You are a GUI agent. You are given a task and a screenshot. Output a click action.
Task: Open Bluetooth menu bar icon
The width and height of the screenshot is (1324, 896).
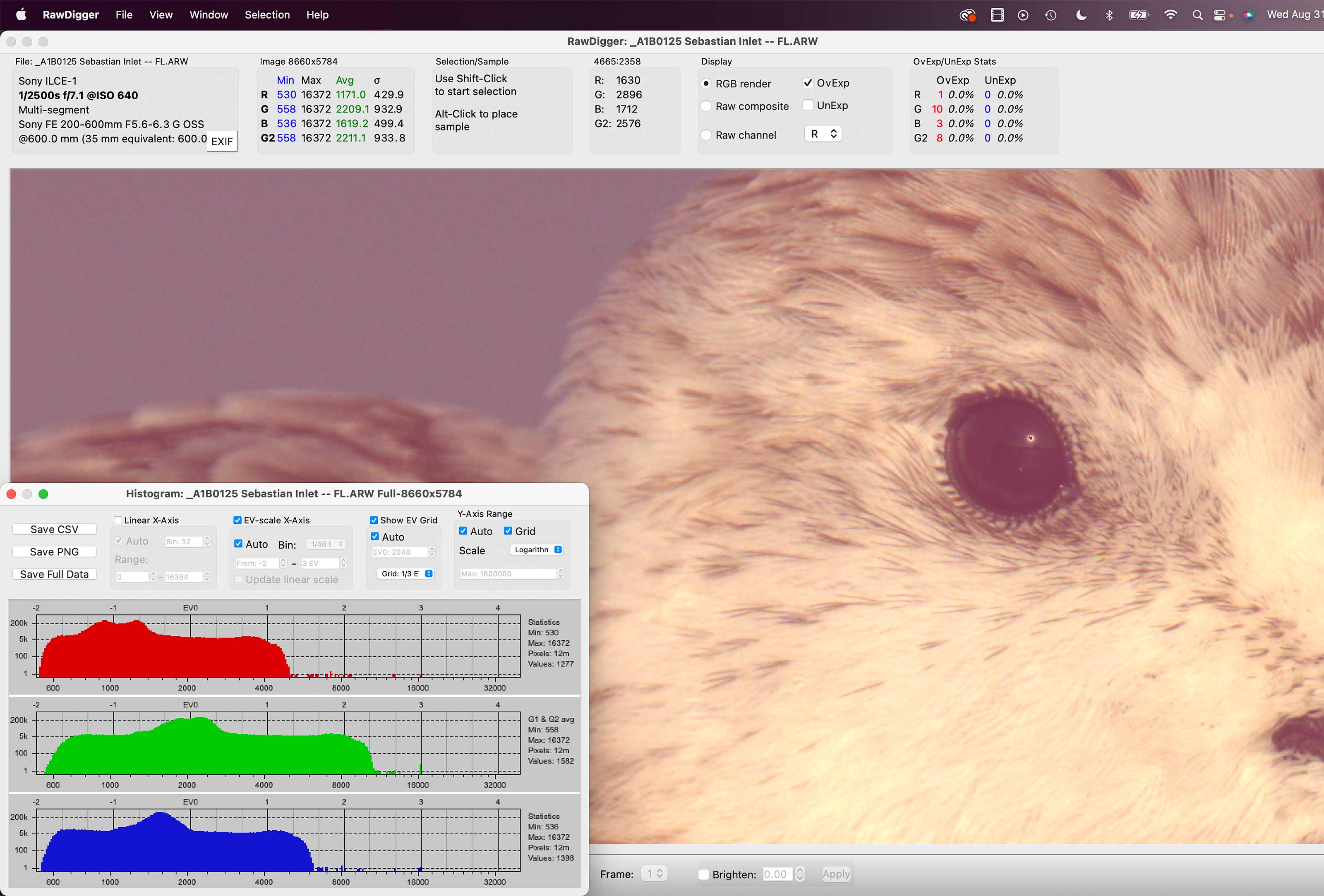1109,15
